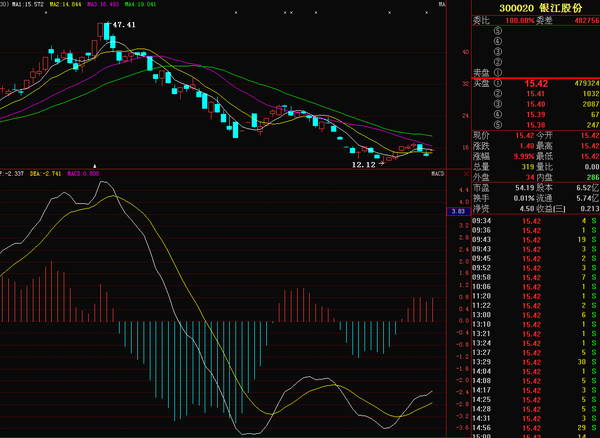Click the DEA:-2.741 indicator readout
The width and height of the screenshot is (600, 438).
point(45,174)
